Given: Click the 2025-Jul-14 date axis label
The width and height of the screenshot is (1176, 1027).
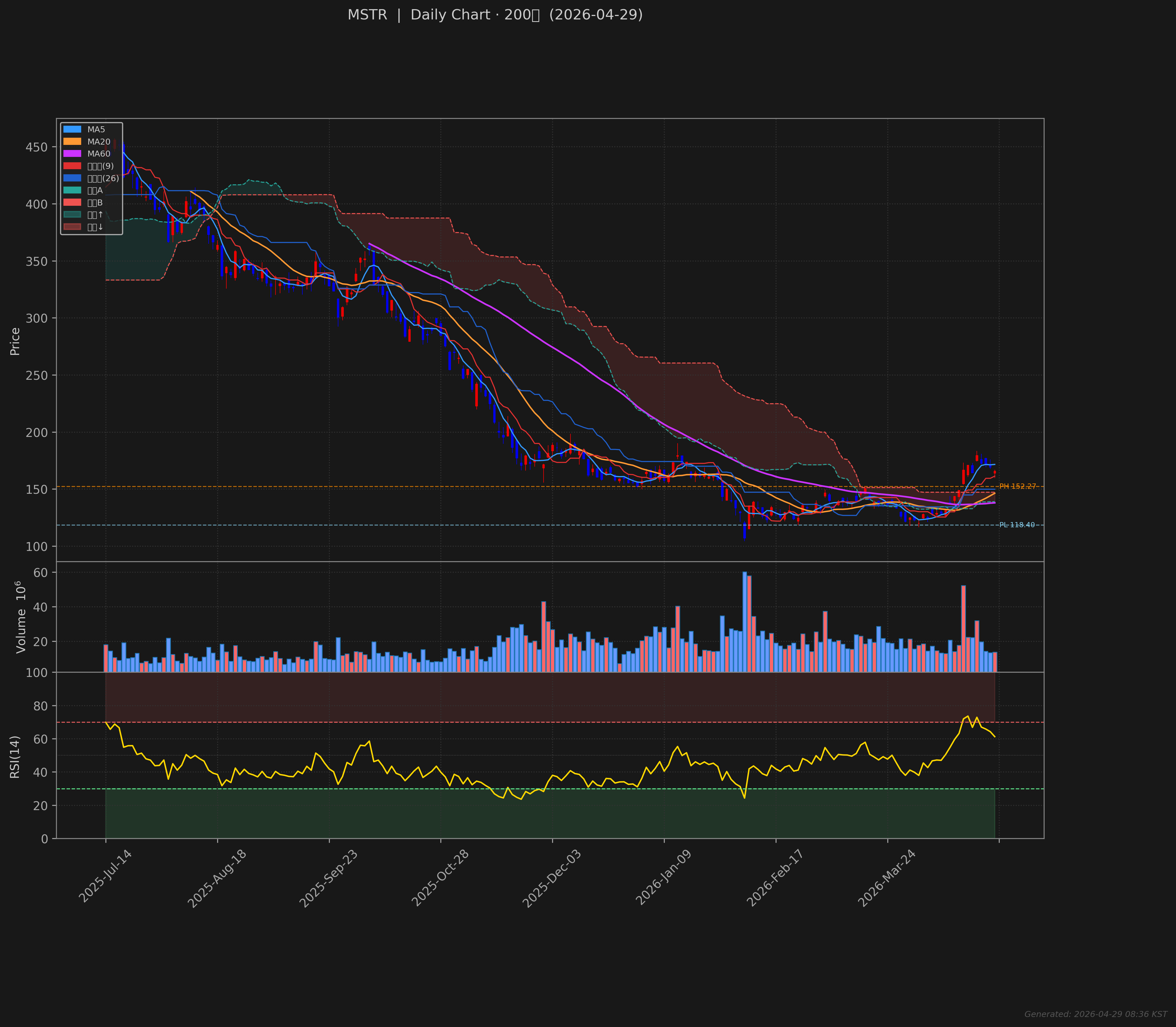Looking at the screenshot, I should 105,877.
